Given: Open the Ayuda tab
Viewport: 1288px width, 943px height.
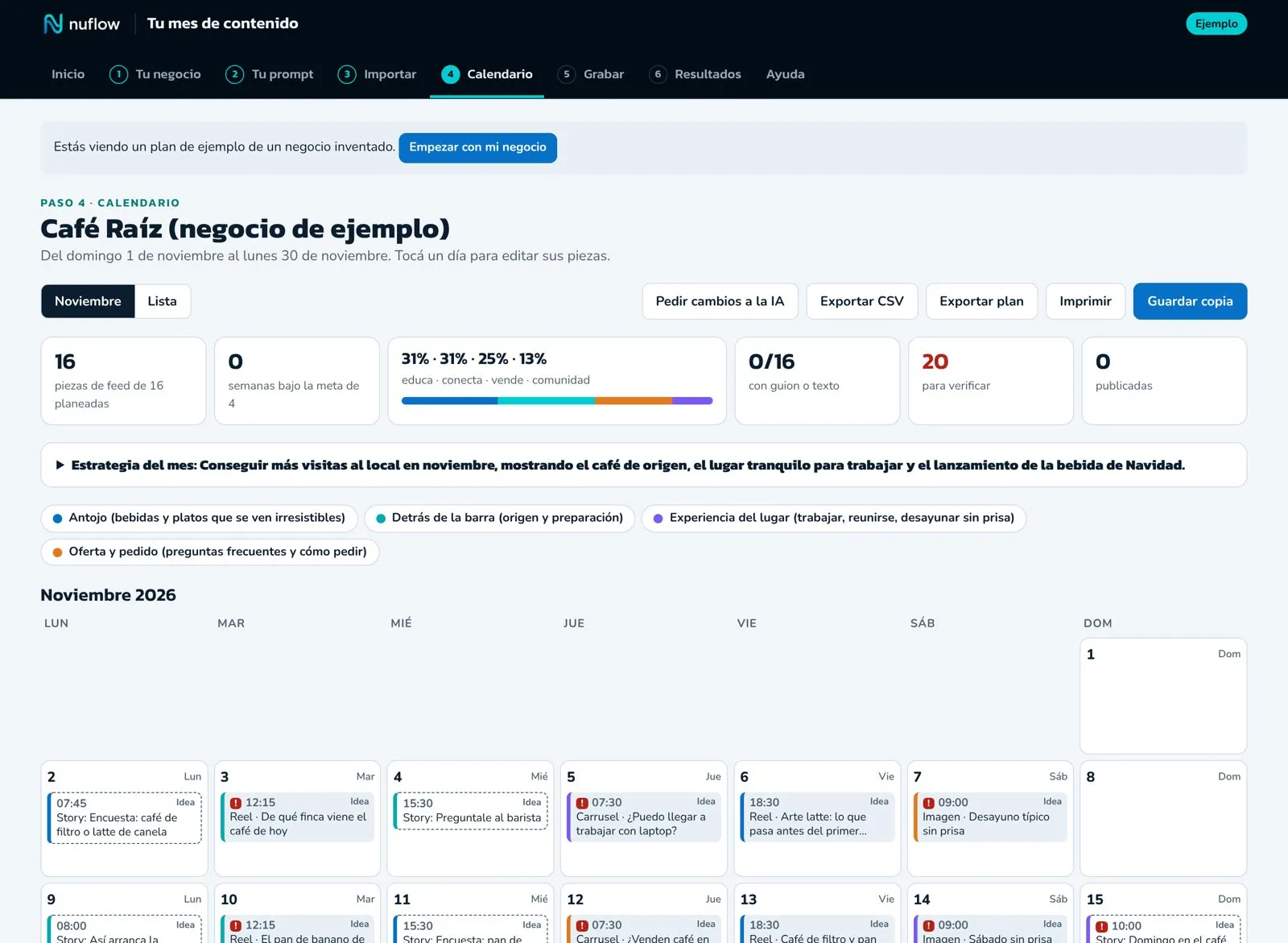Looking at the screenshot, I should pos(785,74).
